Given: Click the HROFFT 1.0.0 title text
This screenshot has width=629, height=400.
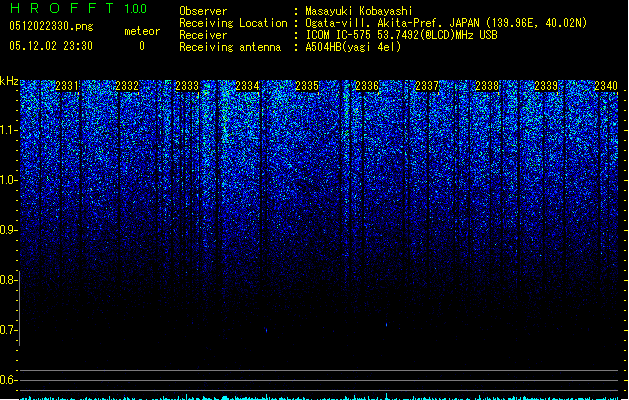Looking at the screenshot, I should pyautogui.click(x=79, y=8).
